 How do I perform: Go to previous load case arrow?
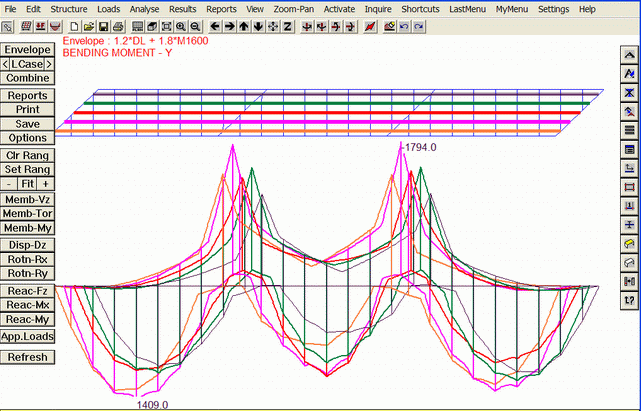(x=5, y=64)
